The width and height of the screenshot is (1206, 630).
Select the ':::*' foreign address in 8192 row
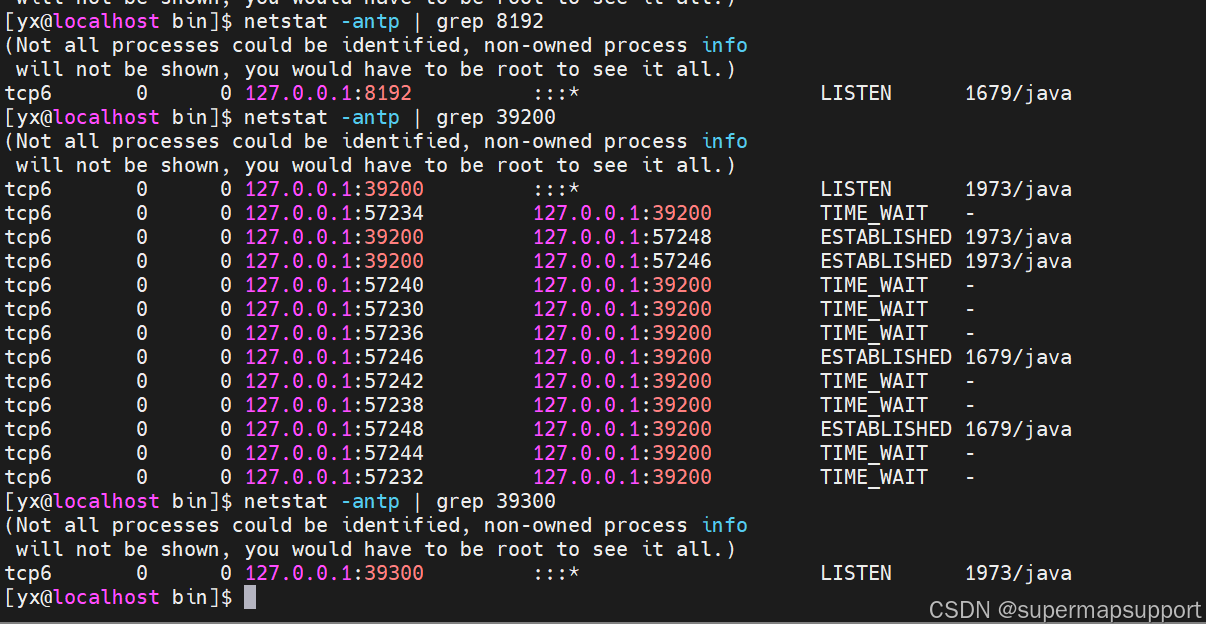click(x=556, y=93)
